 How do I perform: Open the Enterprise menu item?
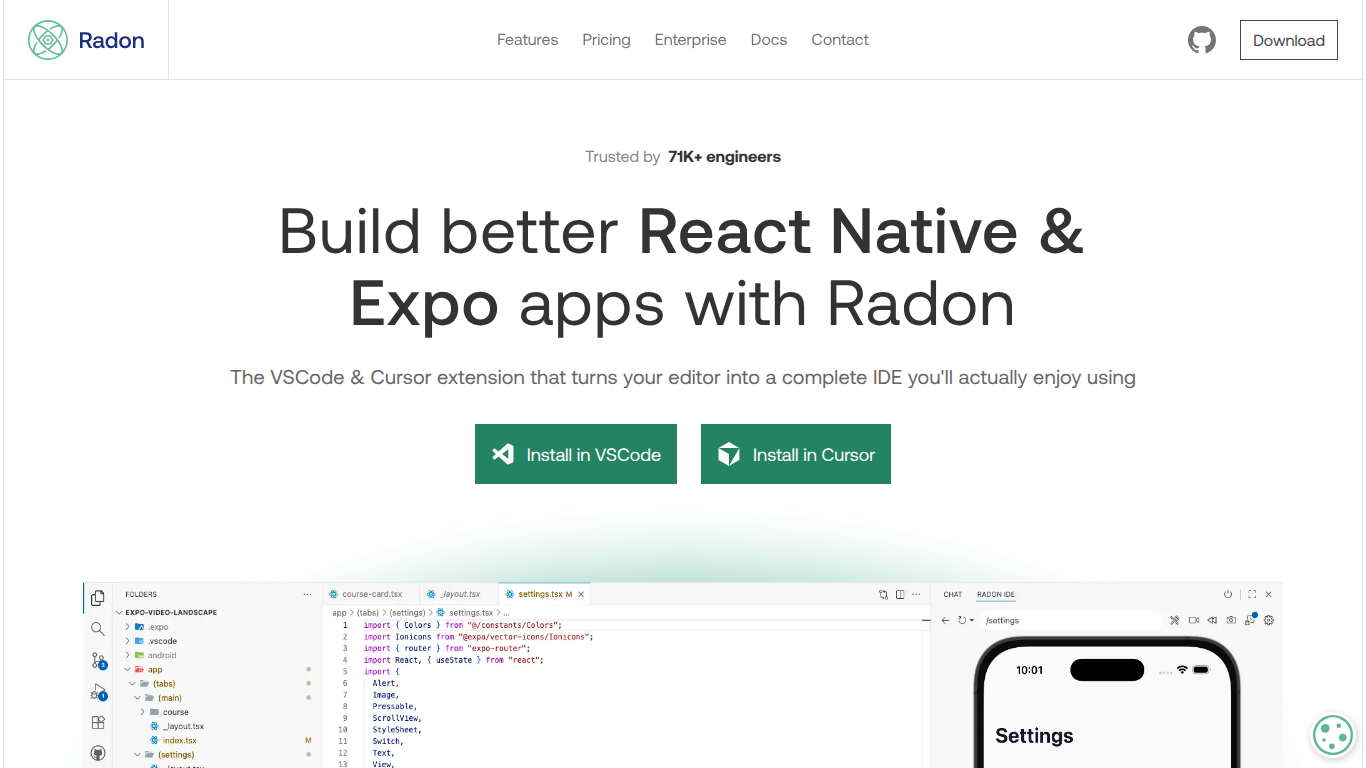click(691, 40)
